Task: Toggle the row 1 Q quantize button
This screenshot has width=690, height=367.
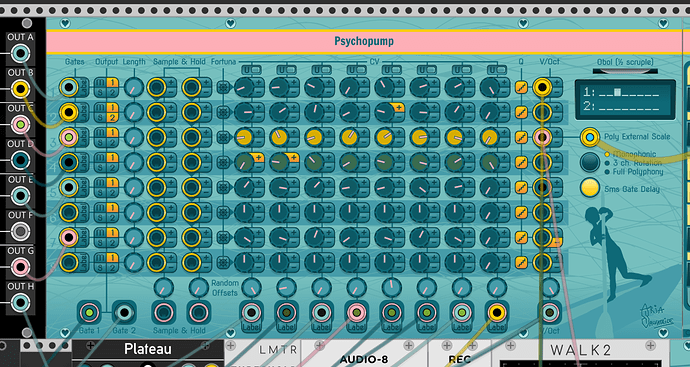Action: (521, 87)
